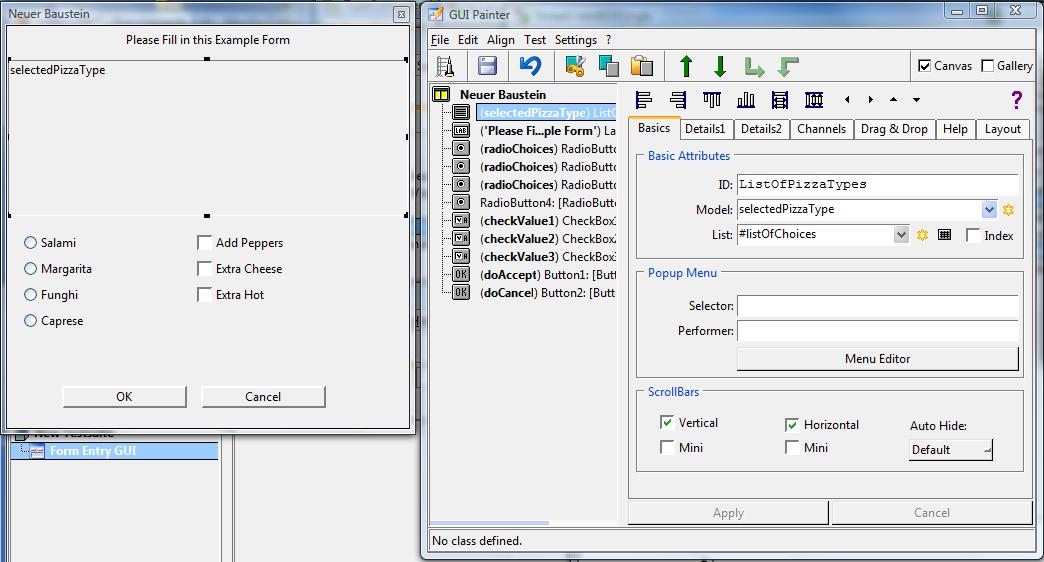Open the Auto Hide Default dropdown

pos(951,450)
